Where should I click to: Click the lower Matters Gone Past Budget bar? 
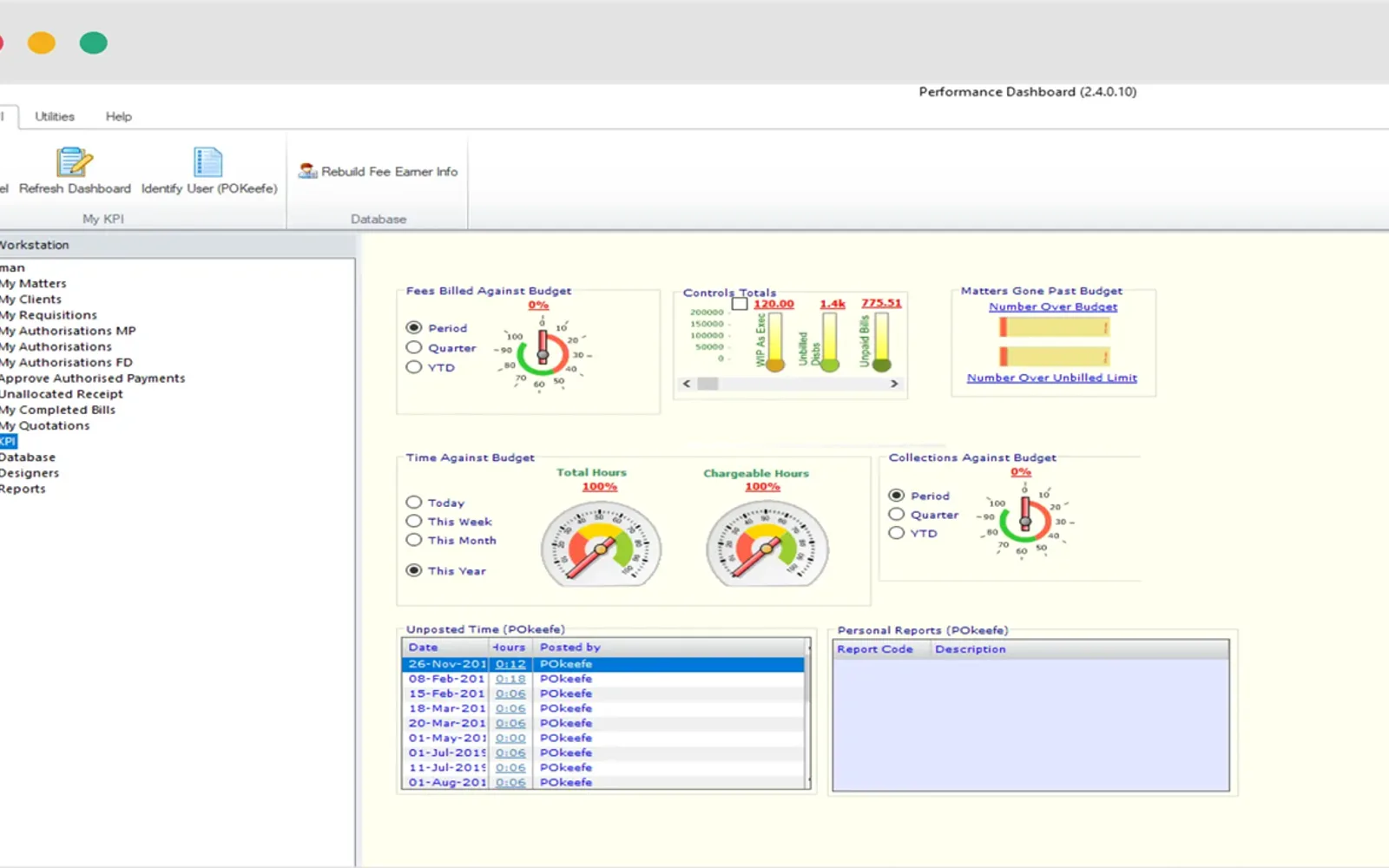click(x=1054, y=357)
